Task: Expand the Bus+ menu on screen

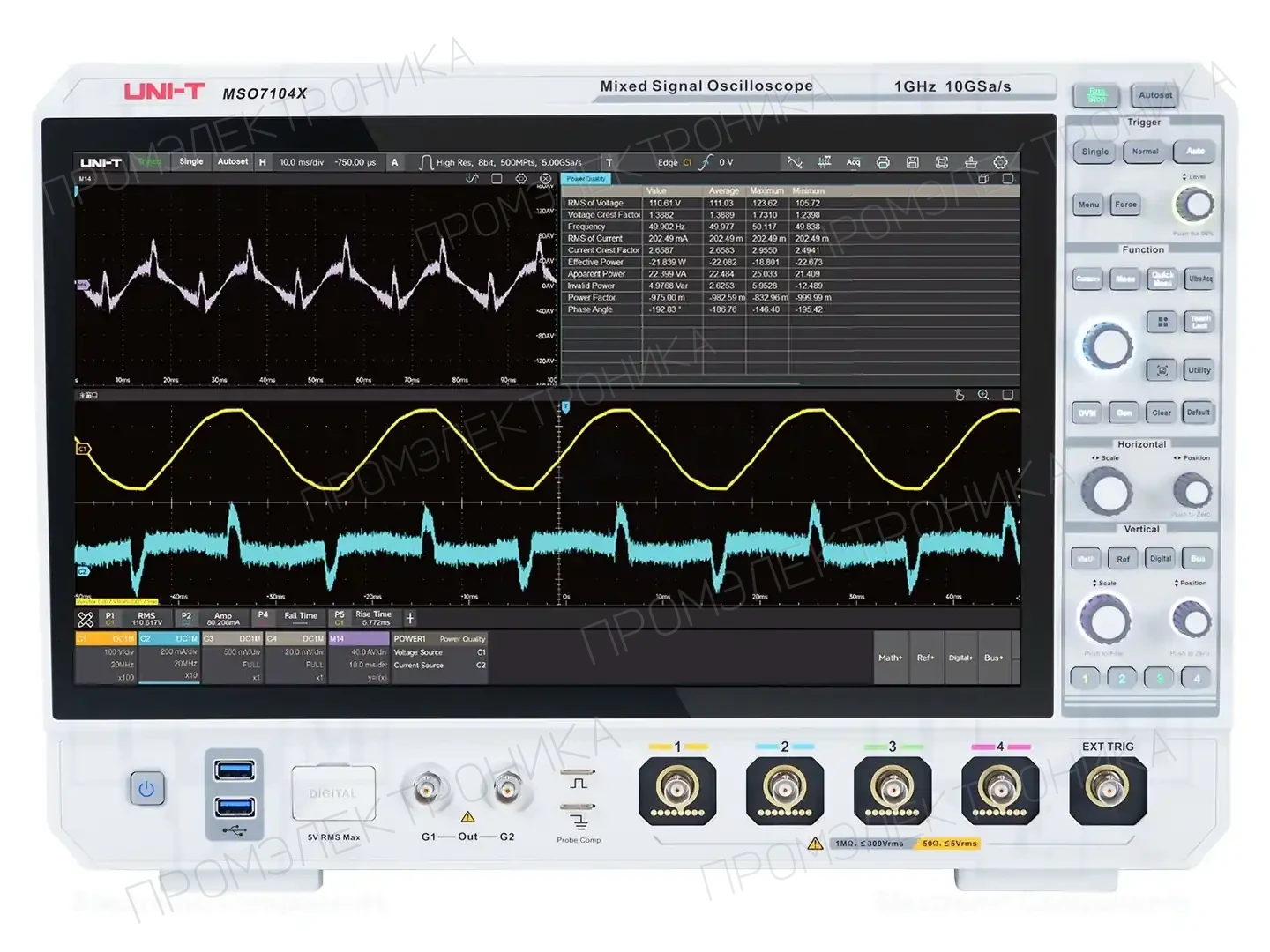Action: click(x=994, y=658)
